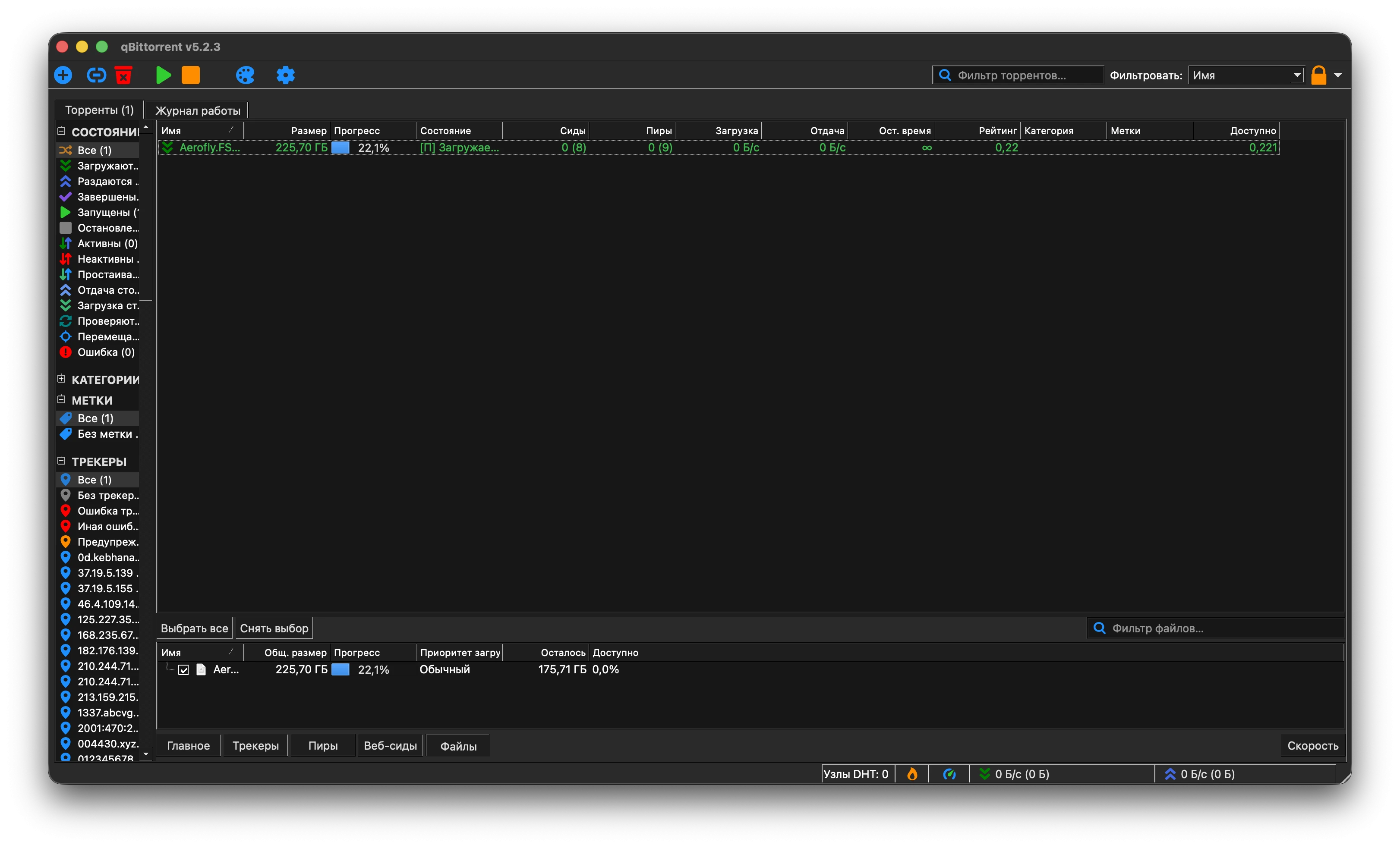The width and height of the screenshot is (1400, 848).
Task: Filter by Завершены status
Action: coord(98,197)
